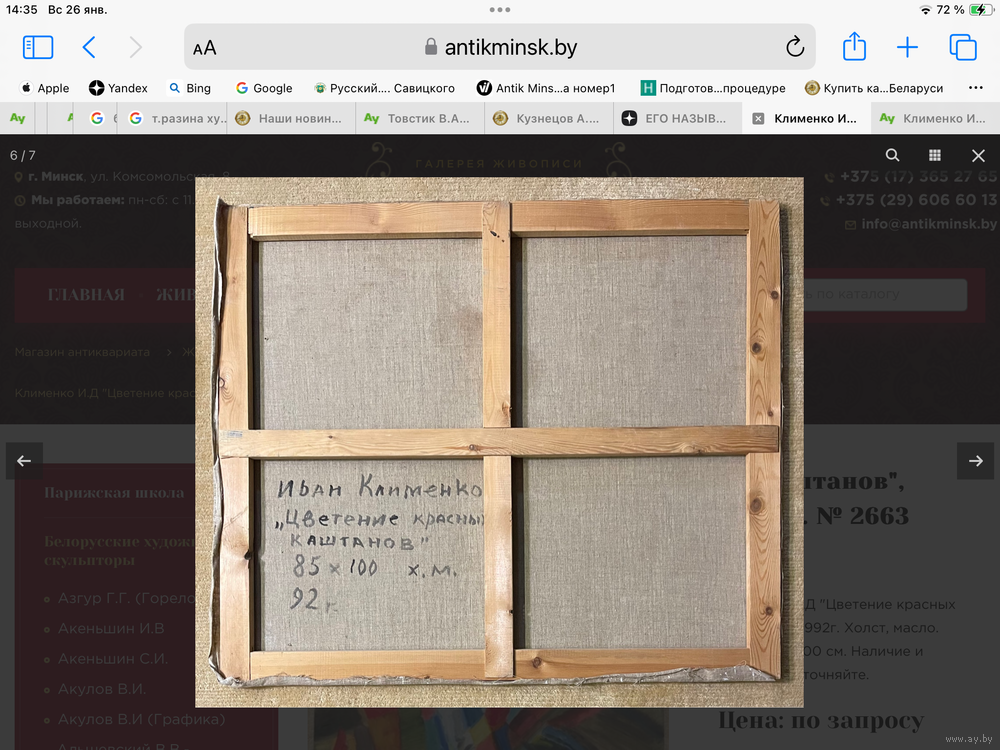Open Antik Minsk bookmark in favorites
This screenshot has height=750, width=1000.
546,88
